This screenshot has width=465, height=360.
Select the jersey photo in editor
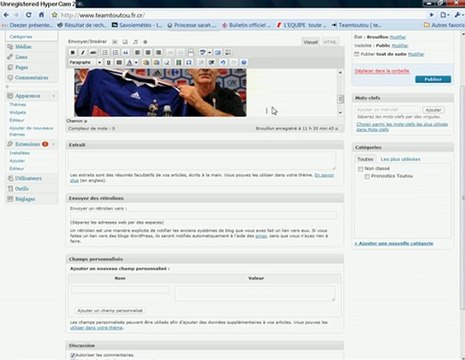(160, 92)
